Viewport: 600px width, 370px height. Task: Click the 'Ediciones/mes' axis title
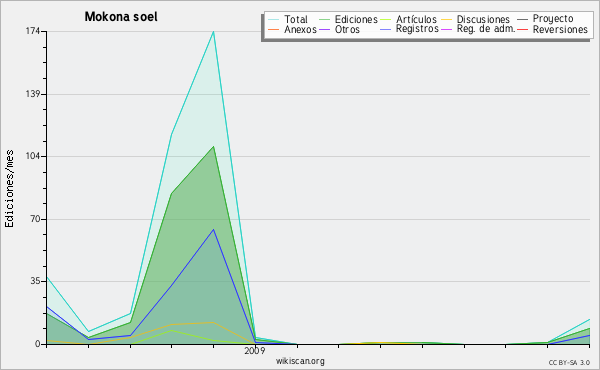click(10, 189)
